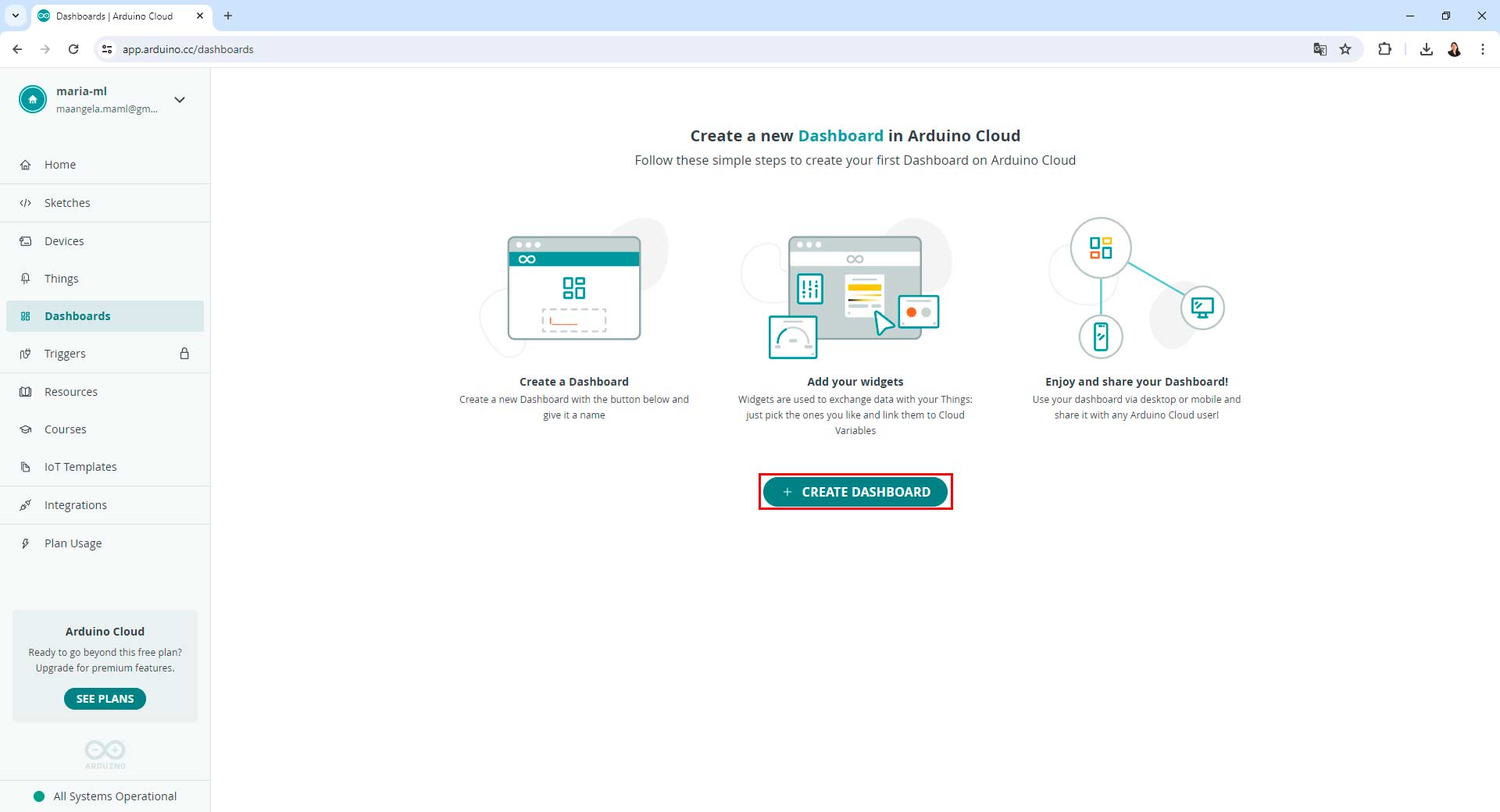Open a new browser tab
The image size is (1500, 812).
pyautogui.click(x=228, y=16)
